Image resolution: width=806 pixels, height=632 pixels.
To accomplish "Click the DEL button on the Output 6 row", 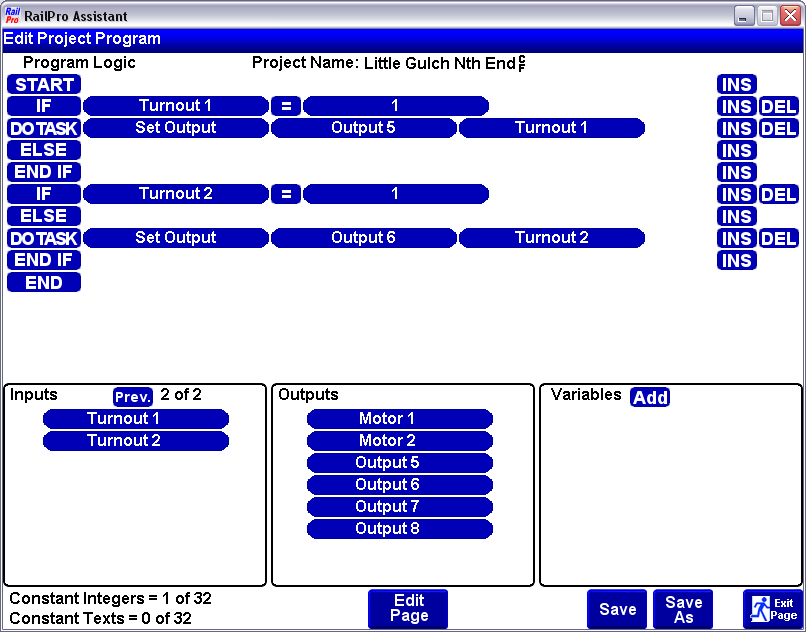I will [779, 238].
